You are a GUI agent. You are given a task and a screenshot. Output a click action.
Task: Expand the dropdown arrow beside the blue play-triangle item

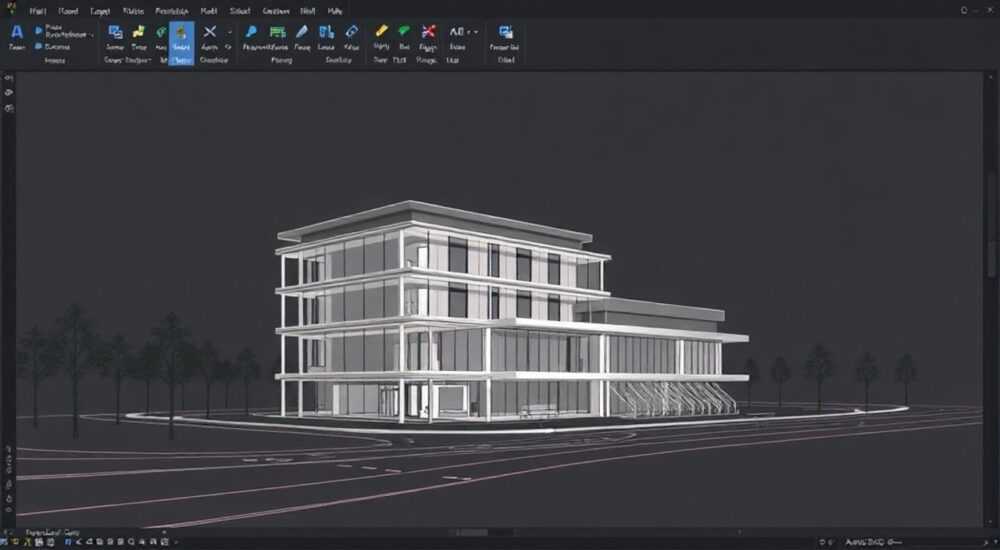pos(92,34)
